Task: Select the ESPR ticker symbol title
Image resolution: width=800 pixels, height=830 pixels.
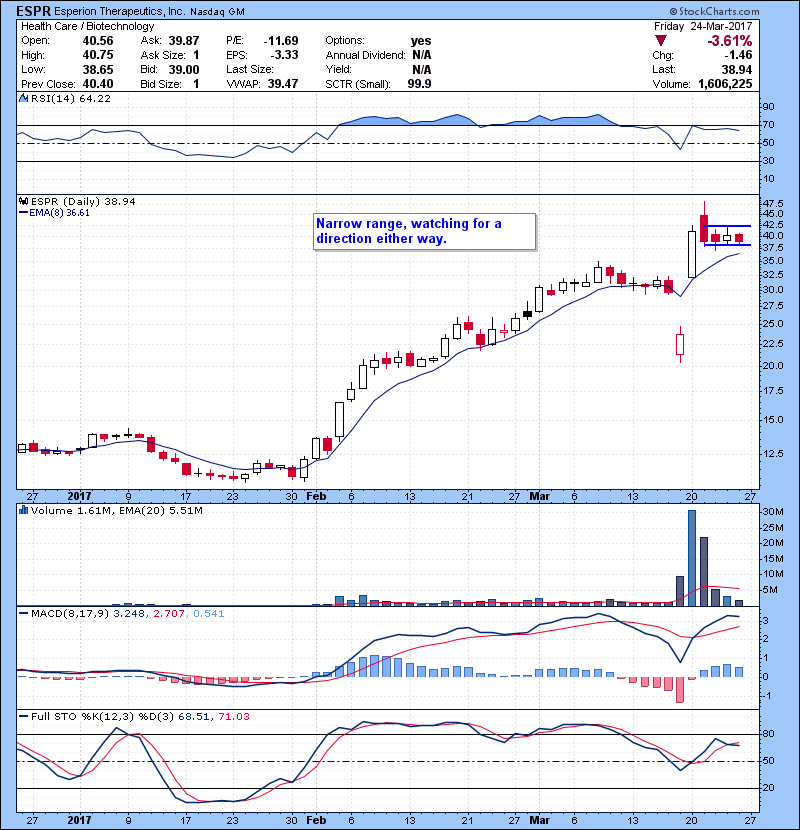Action: (33, 11)
